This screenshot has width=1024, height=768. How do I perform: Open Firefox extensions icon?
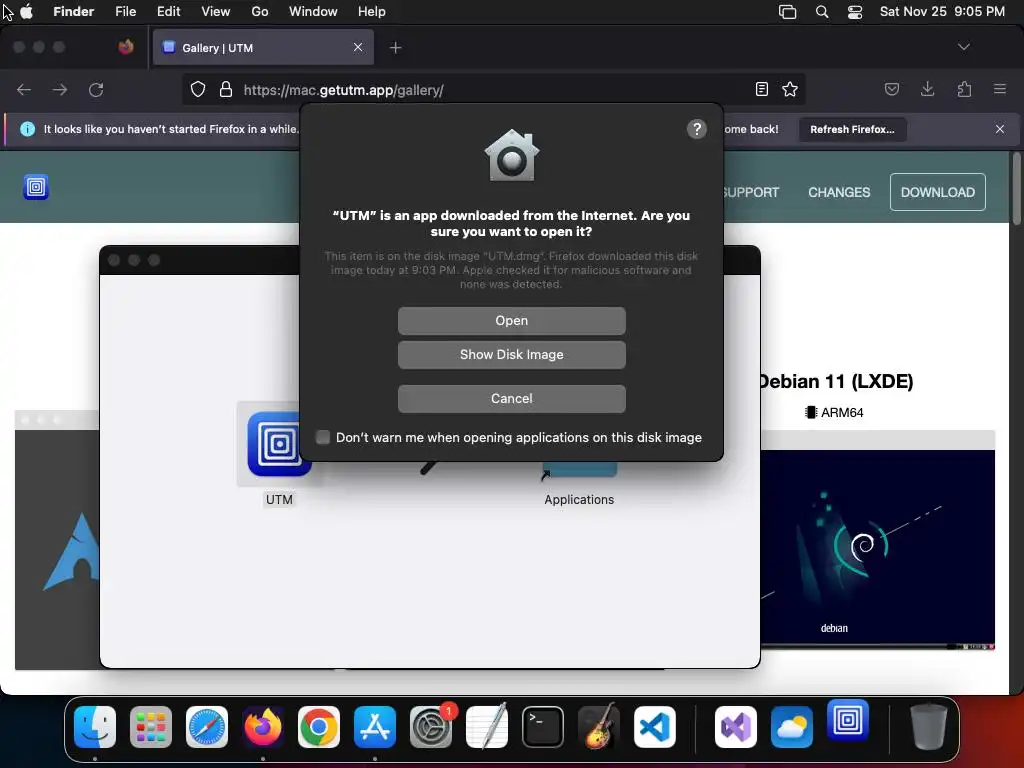pyautogui.click(x=964, y=89)
